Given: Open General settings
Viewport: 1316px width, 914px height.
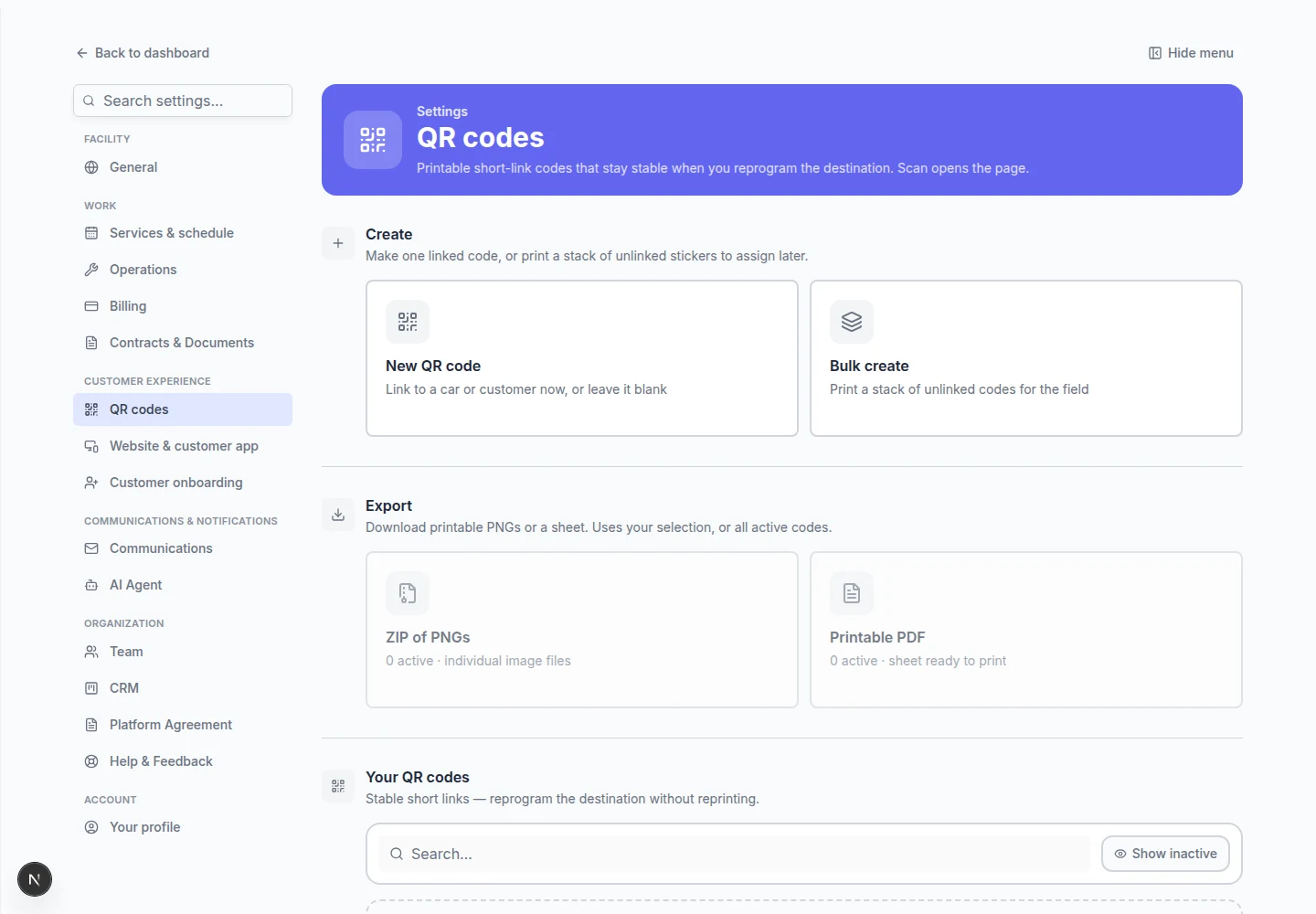Looking at the screenshot, I should click(x=183, y=167).
